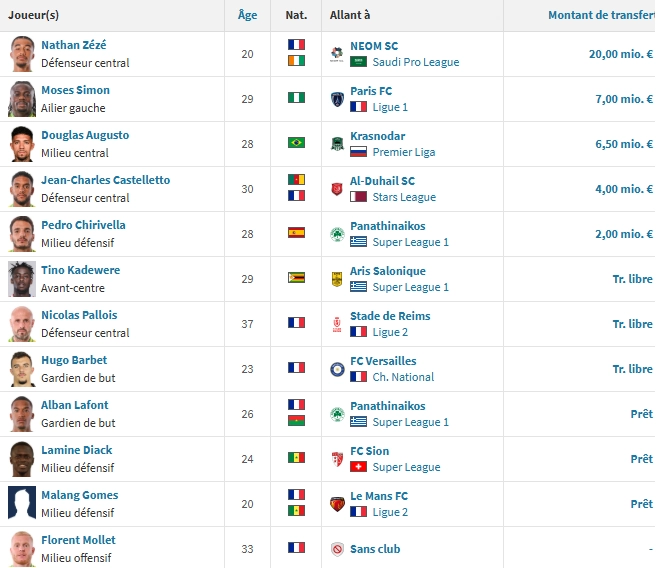Click Douglas Augusto's player photo
This screenshot has height=568, width=665.
click(x=22, y=143)
